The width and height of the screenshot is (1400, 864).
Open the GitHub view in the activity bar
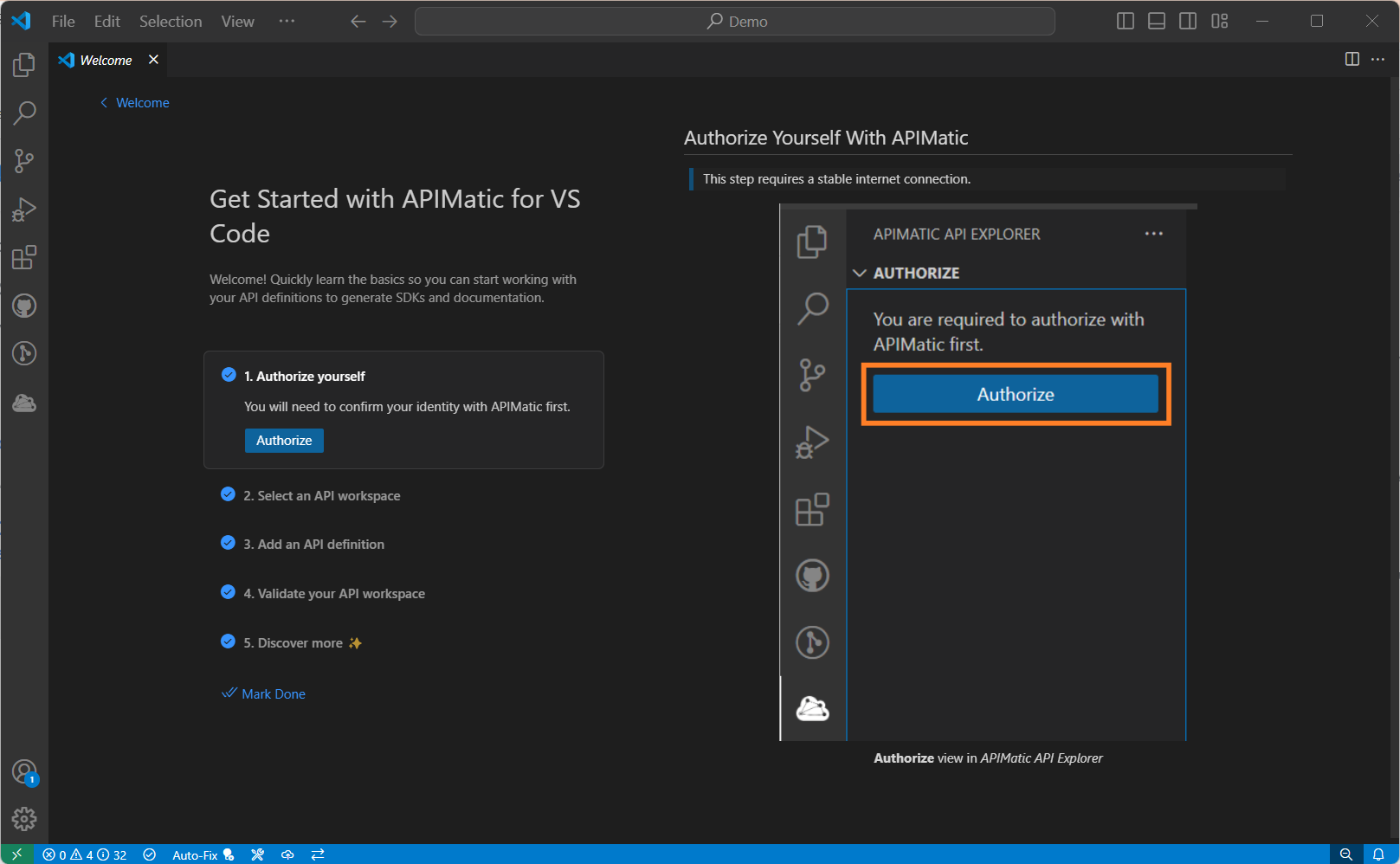click(x=24, y=306)
